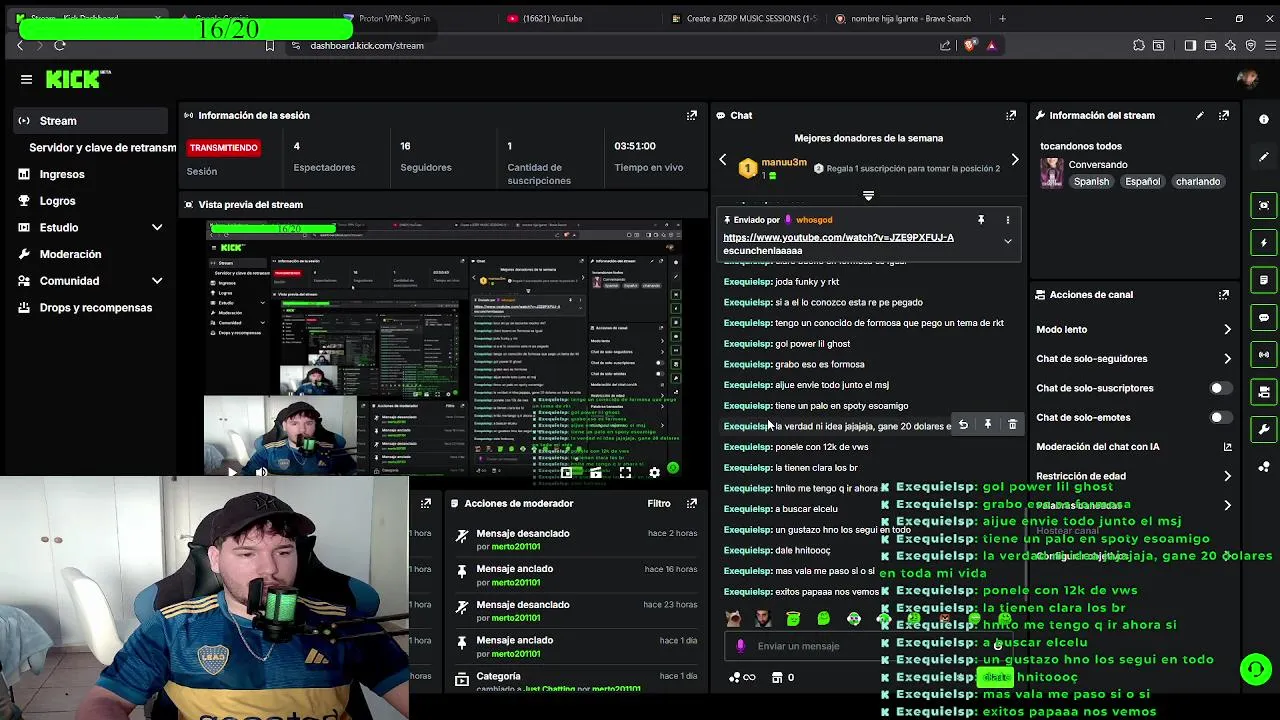Pin the hovered chat message
Viewport: 1280px width, 720px height.
[x=988, y=425]
